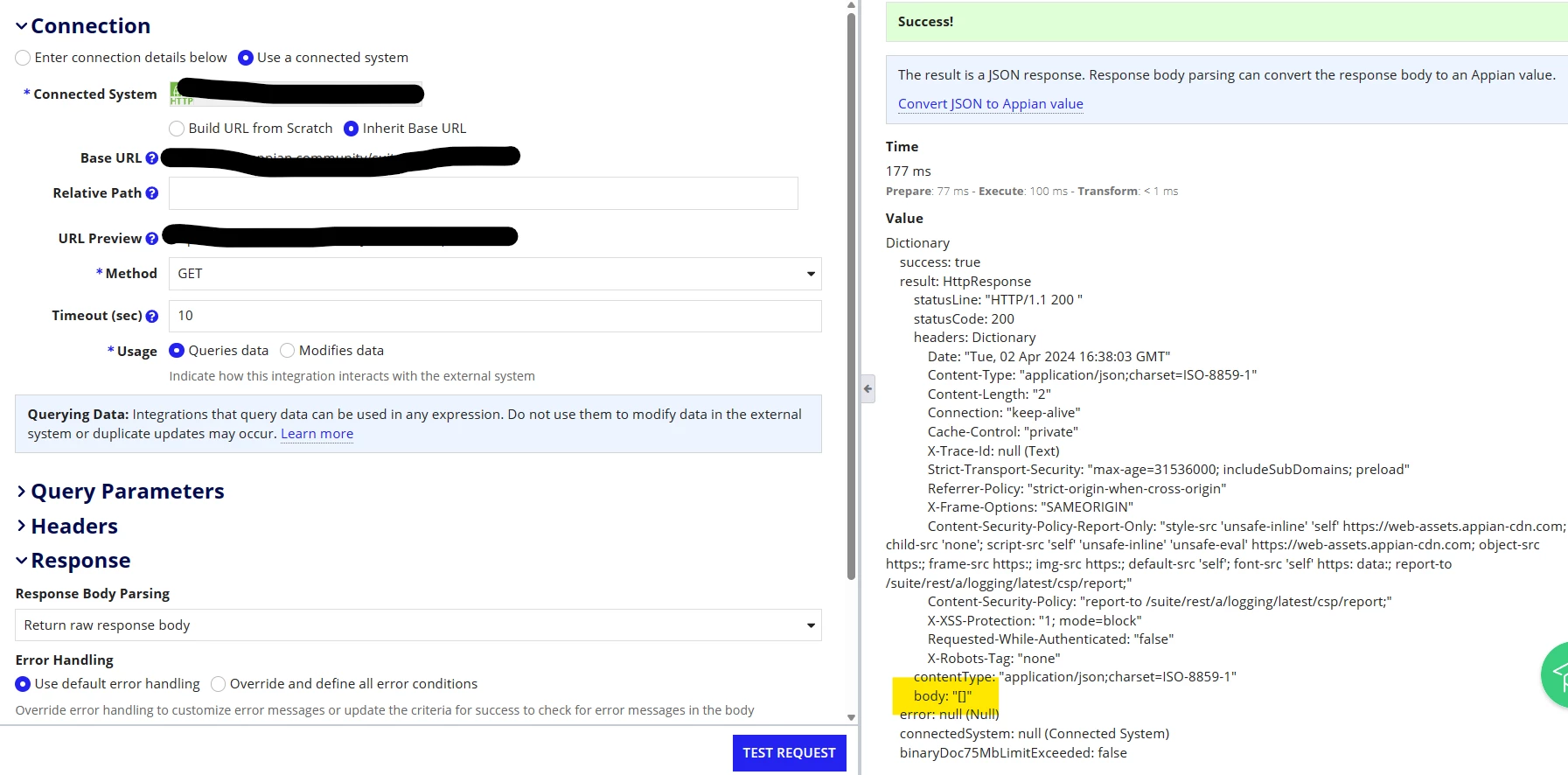Image resolution: width=1568 pixels, height=775 pixels.
Task: Click the Relative Path help icon
Action: coord(152,193)
